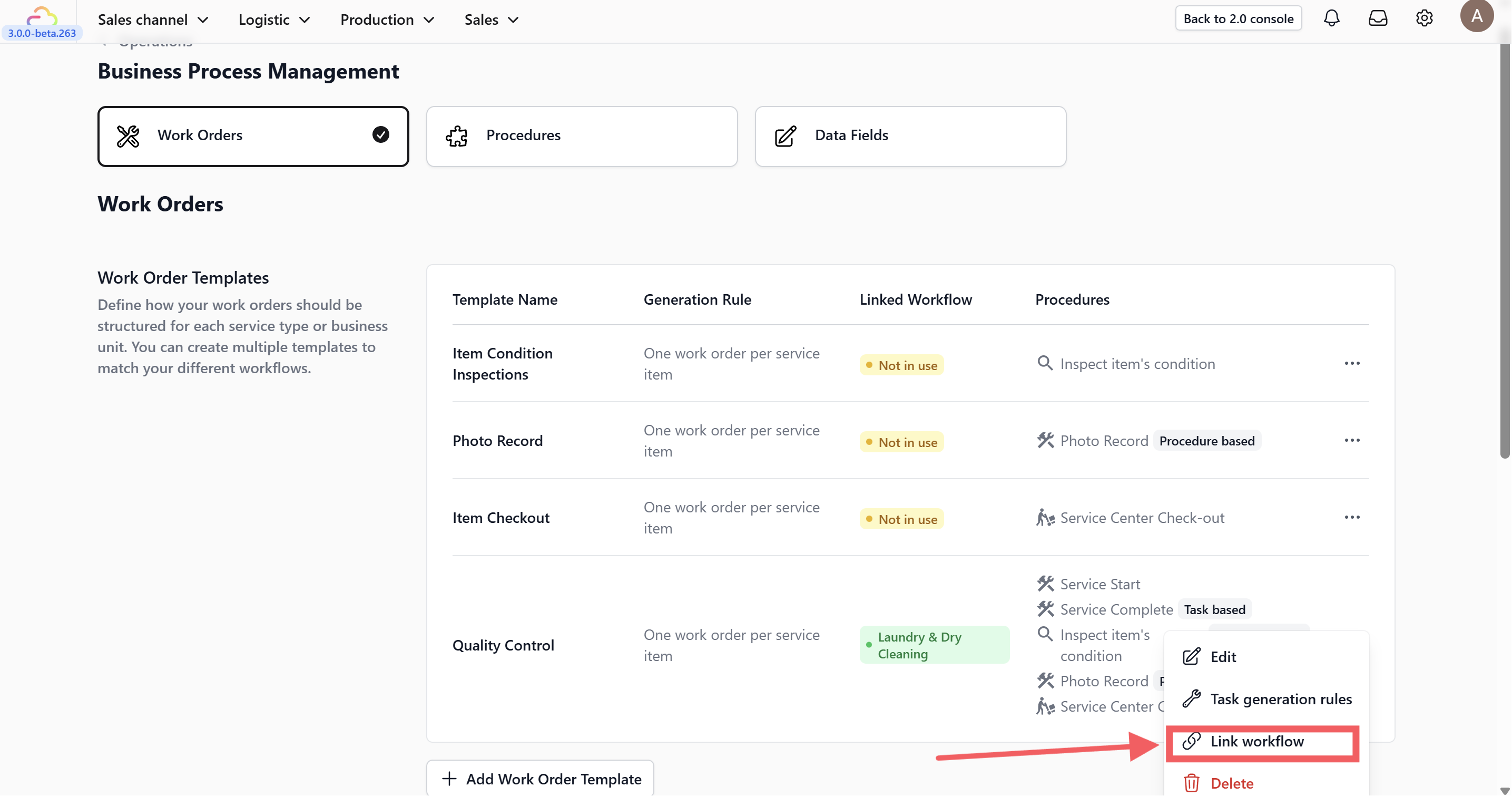Choose Task generation rules menu entry
Viewport: 1512px width, 796px height.
pyautogui.click(x=1280, y=699)
